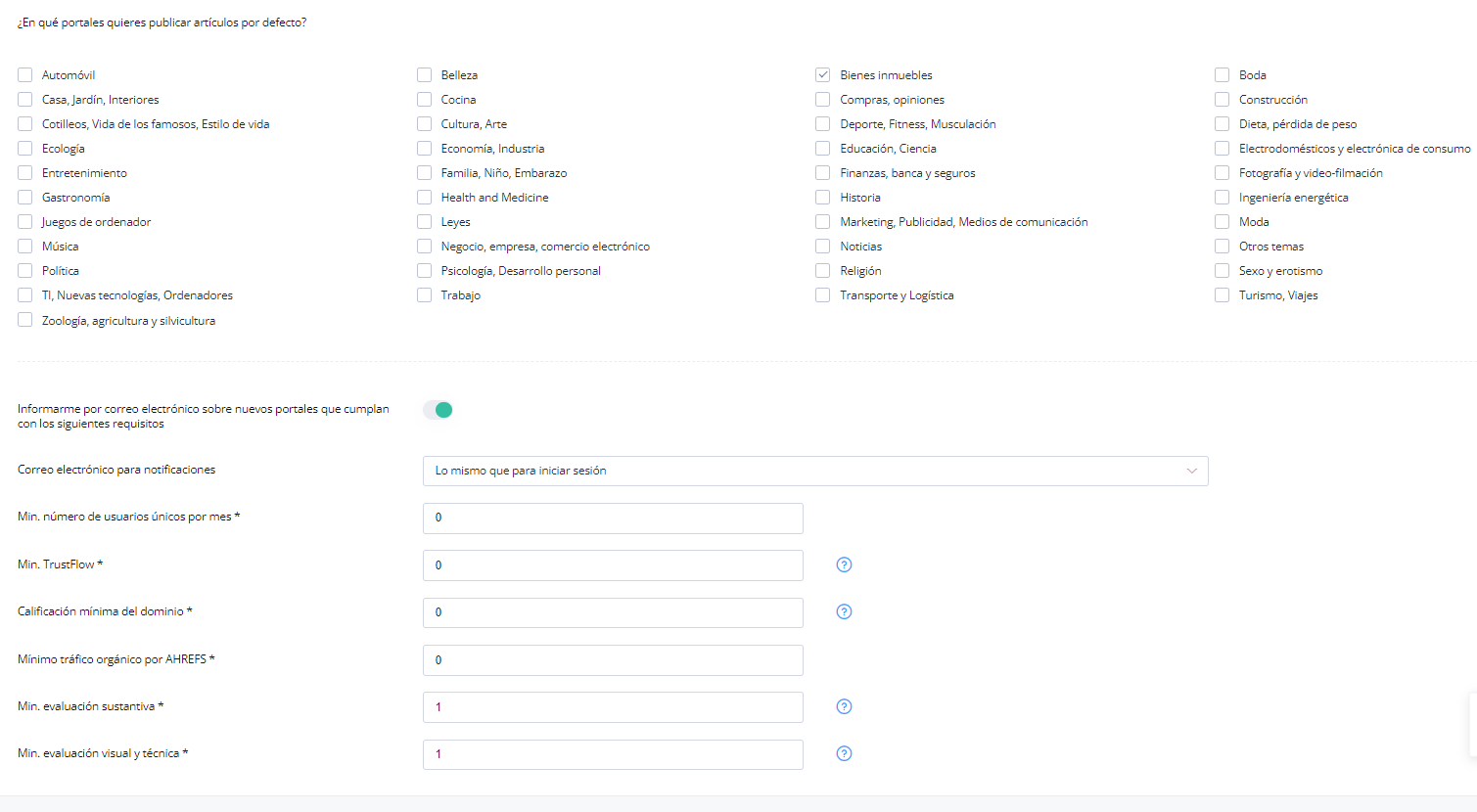1477x812 pixels.
Task: Check Zoología, agricultura y silvicultura
Action: tap(25, 320)
